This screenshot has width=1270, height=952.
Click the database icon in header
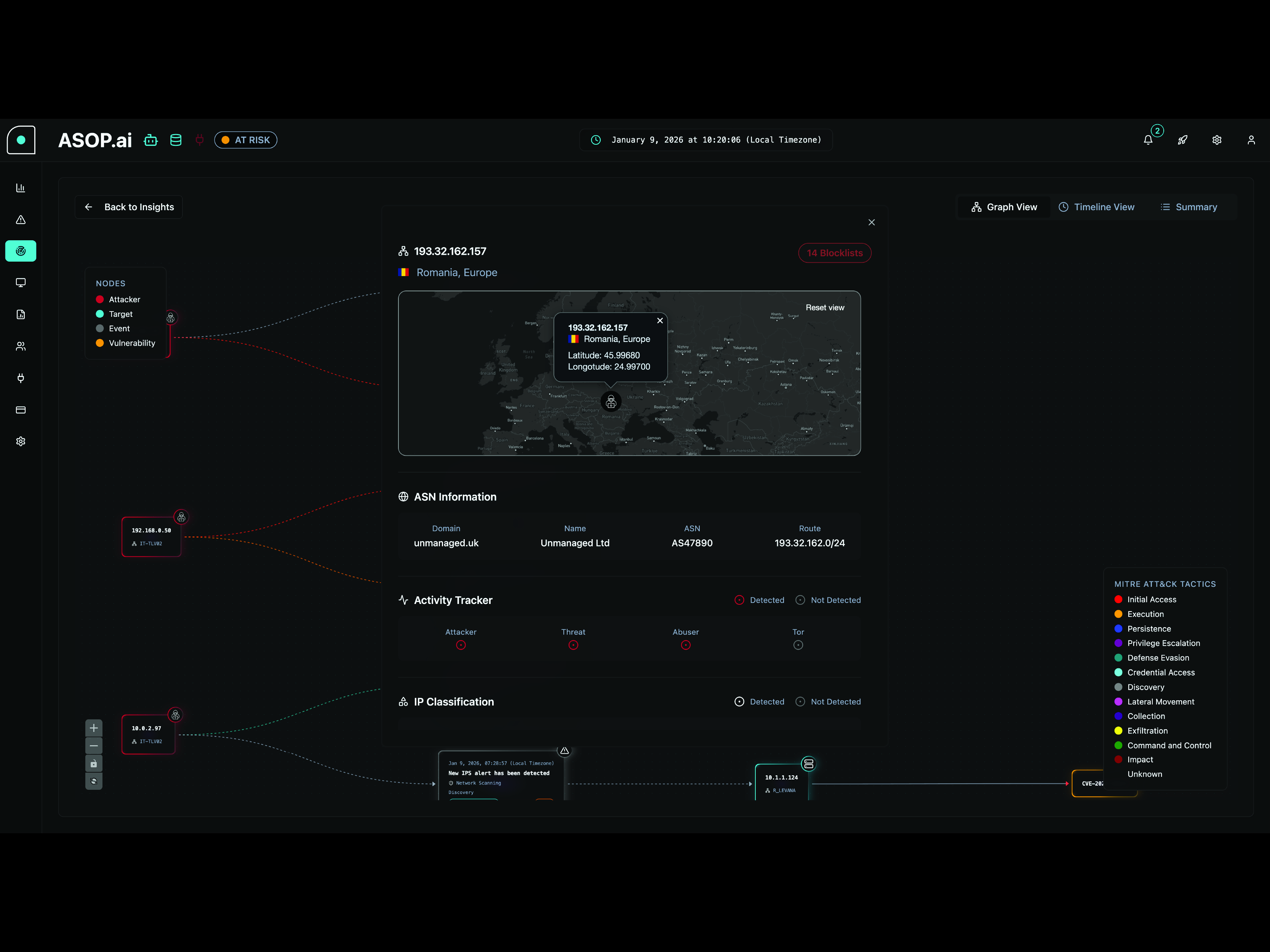[x=176, y=140]
